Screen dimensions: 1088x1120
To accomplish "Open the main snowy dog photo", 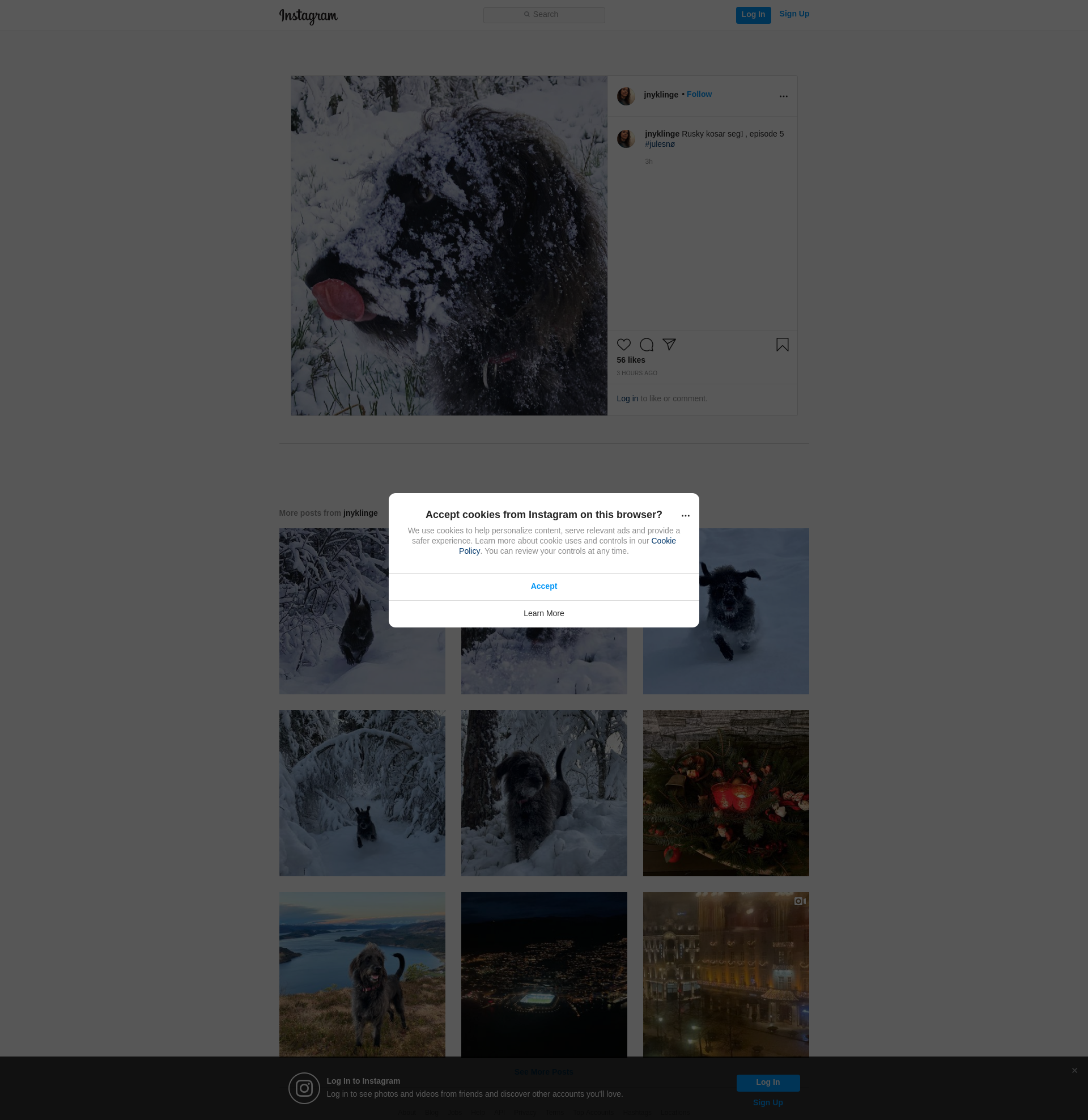I will click(x=449, y=246).
